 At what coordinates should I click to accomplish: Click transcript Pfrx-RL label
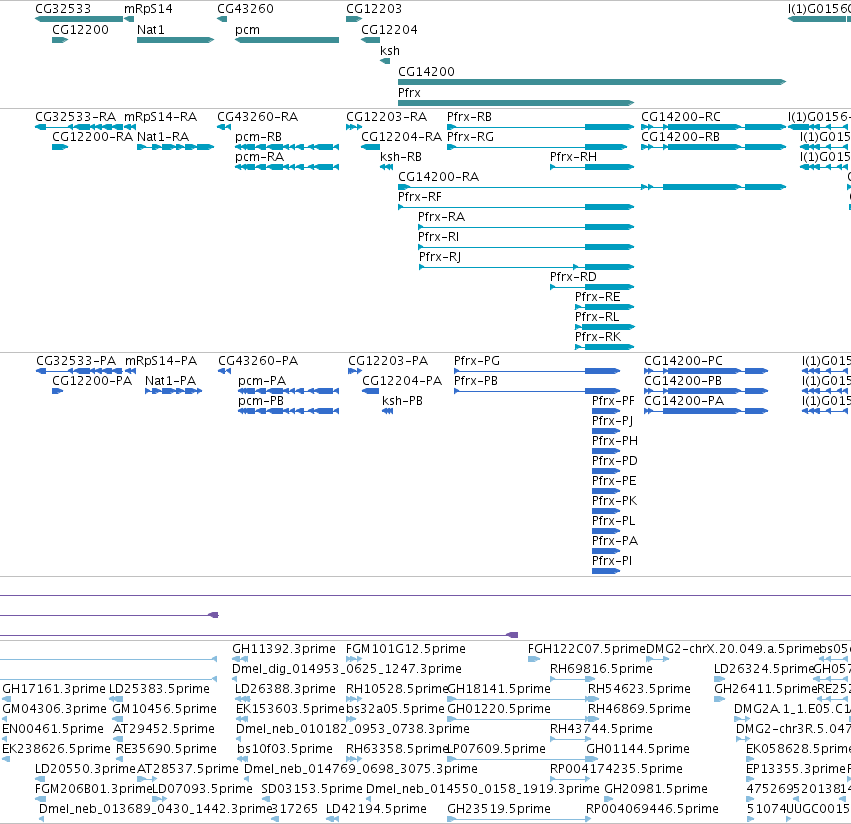[597, 317]
